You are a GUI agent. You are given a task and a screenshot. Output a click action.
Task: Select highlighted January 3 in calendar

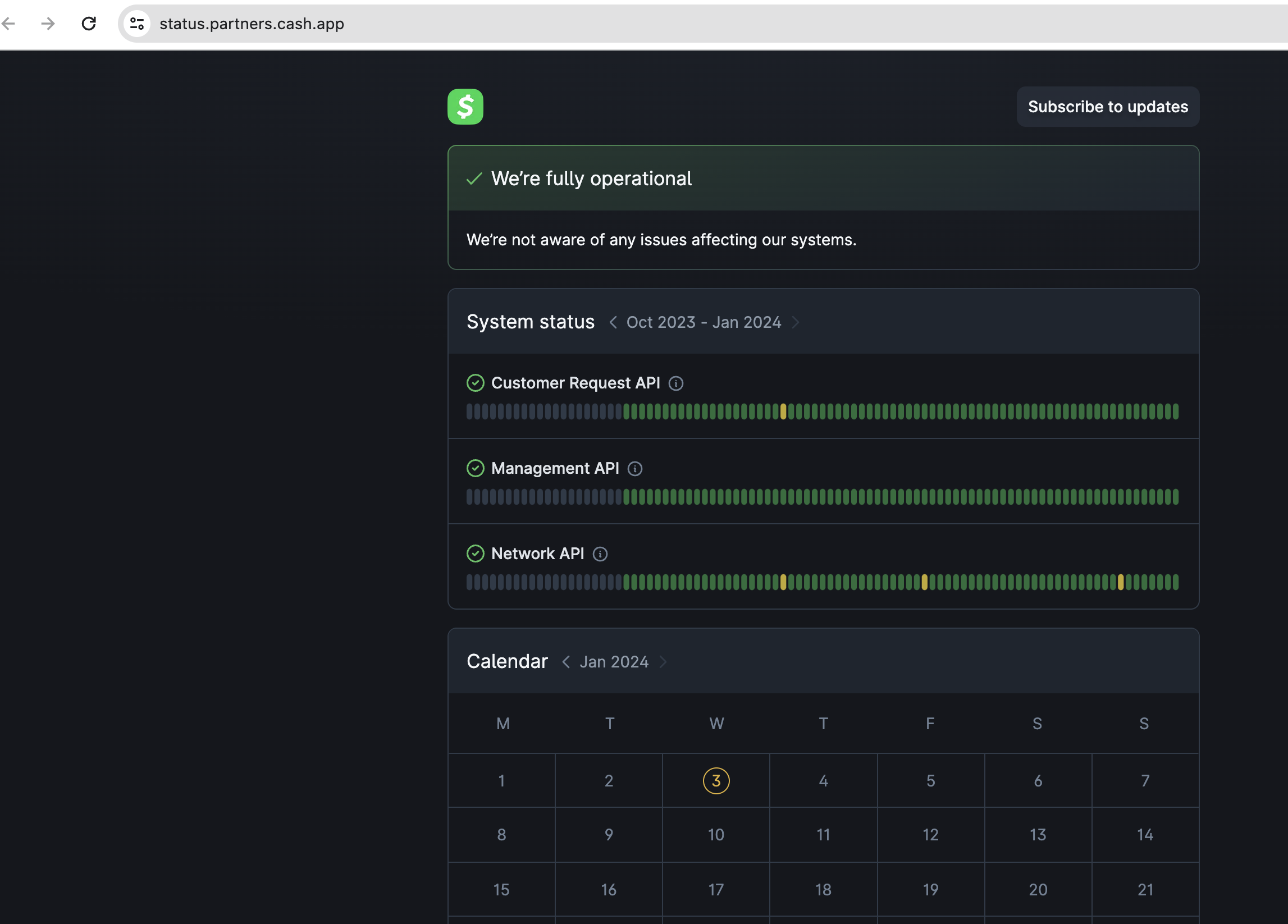(x=715, y=780)
